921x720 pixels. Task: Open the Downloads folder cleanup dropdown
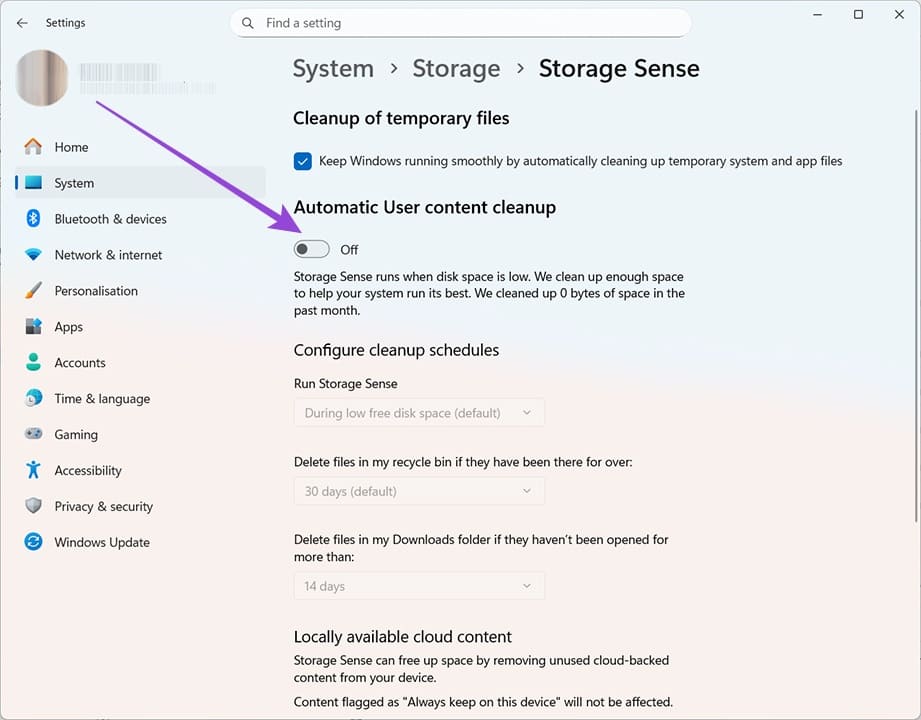(x=418, y=585)
